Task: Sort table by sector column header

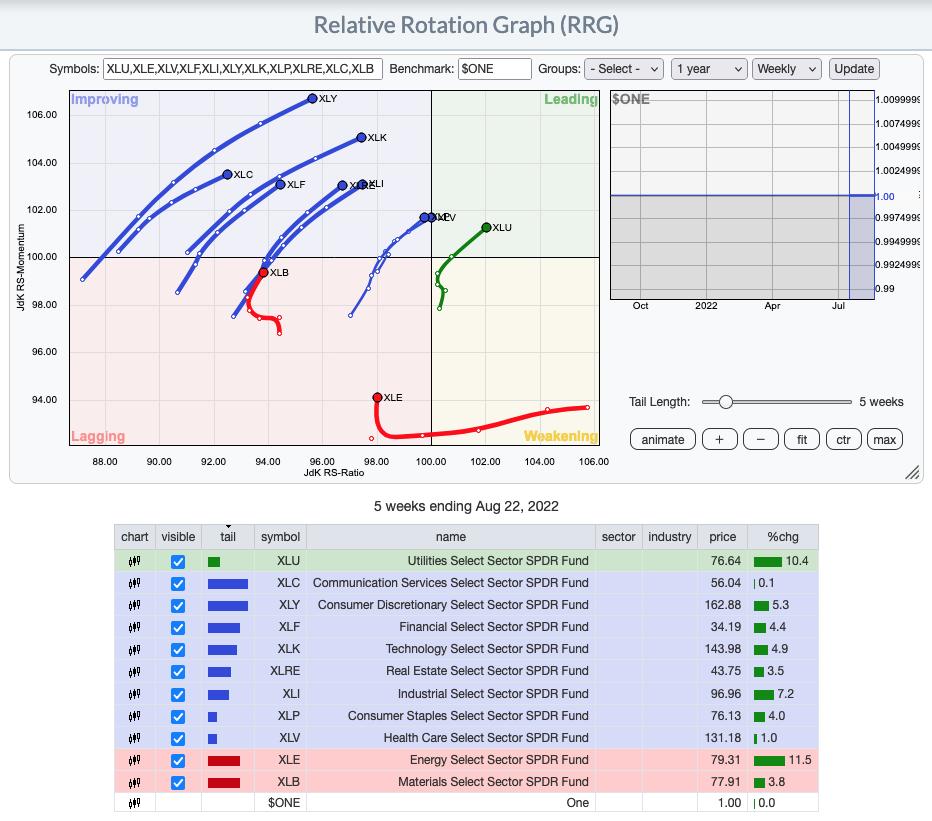Action: coord(619,537)
